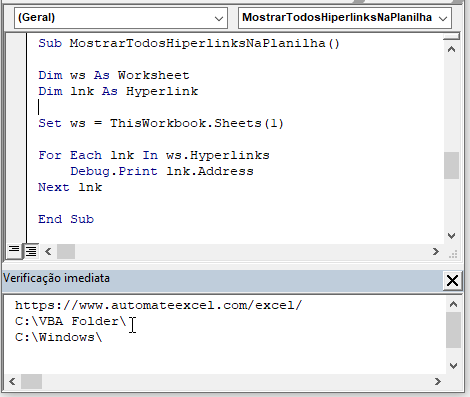The width and height of the screenshot is (470, 397).
Task: Click the 'Dim lnk As Hyperlink' line
Action: tap(118, 91)
